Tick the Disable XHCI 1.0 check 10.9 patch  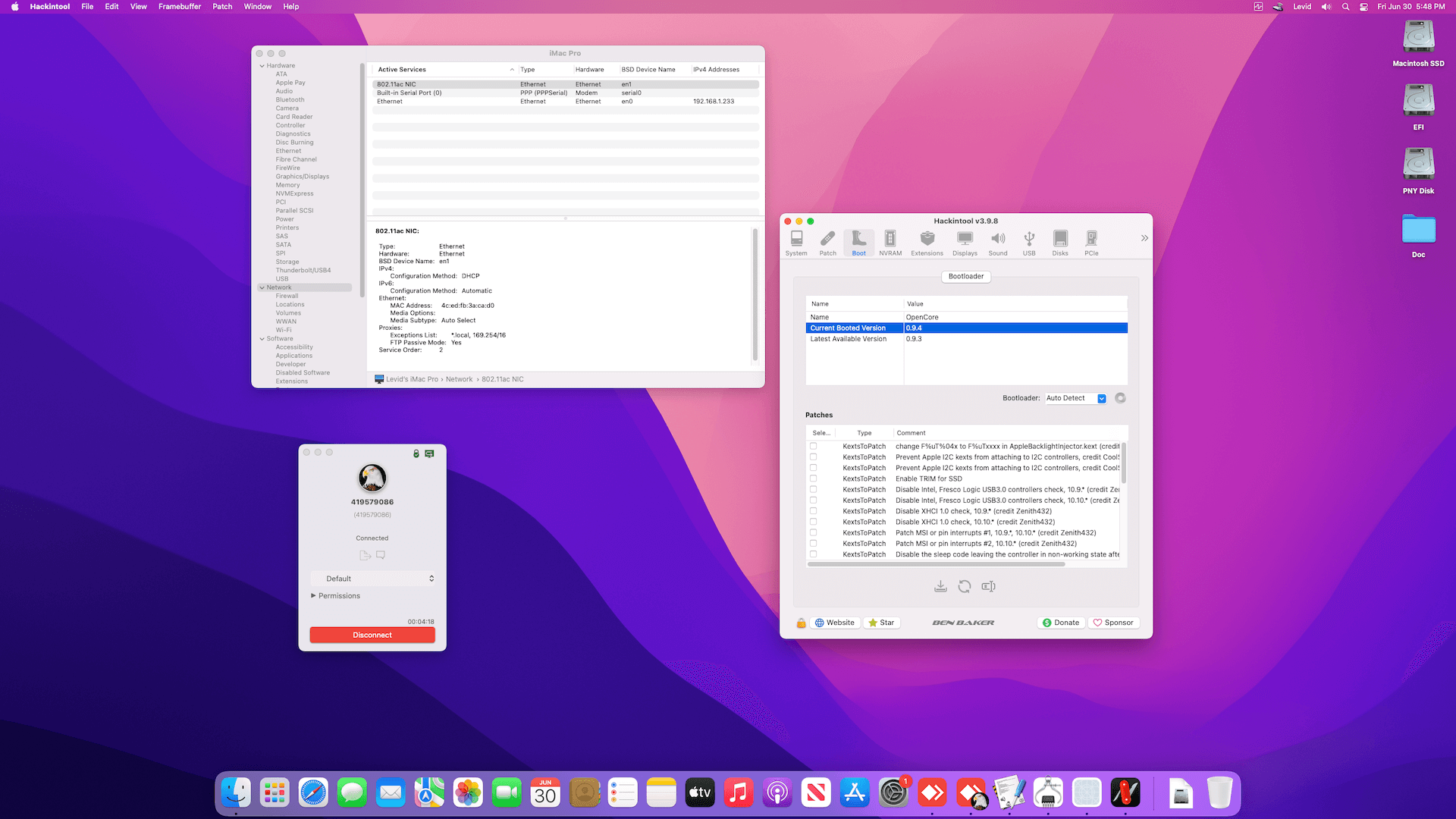(x=813, y=511)
